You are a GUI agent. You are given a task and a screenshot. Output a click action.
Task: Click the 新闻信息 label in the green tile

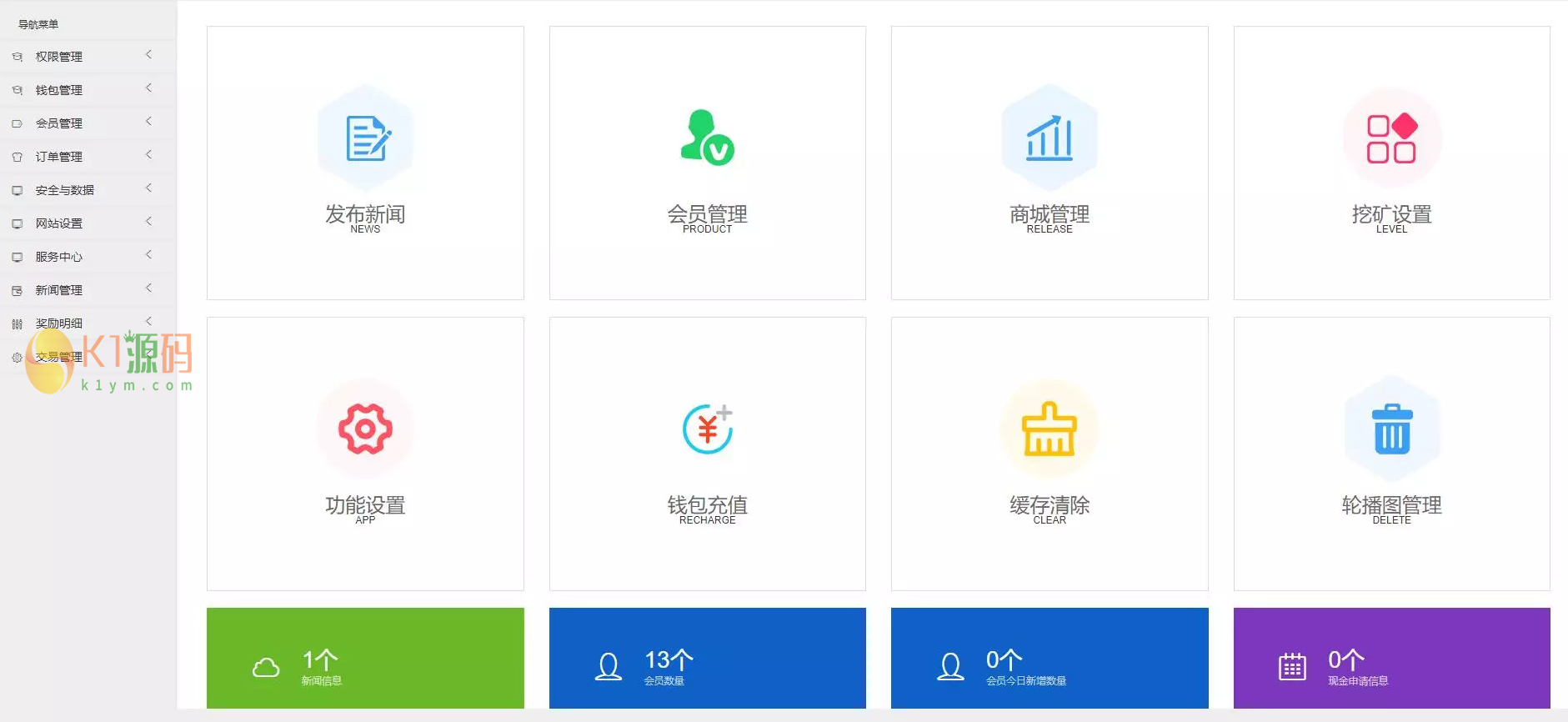point(322,681)
